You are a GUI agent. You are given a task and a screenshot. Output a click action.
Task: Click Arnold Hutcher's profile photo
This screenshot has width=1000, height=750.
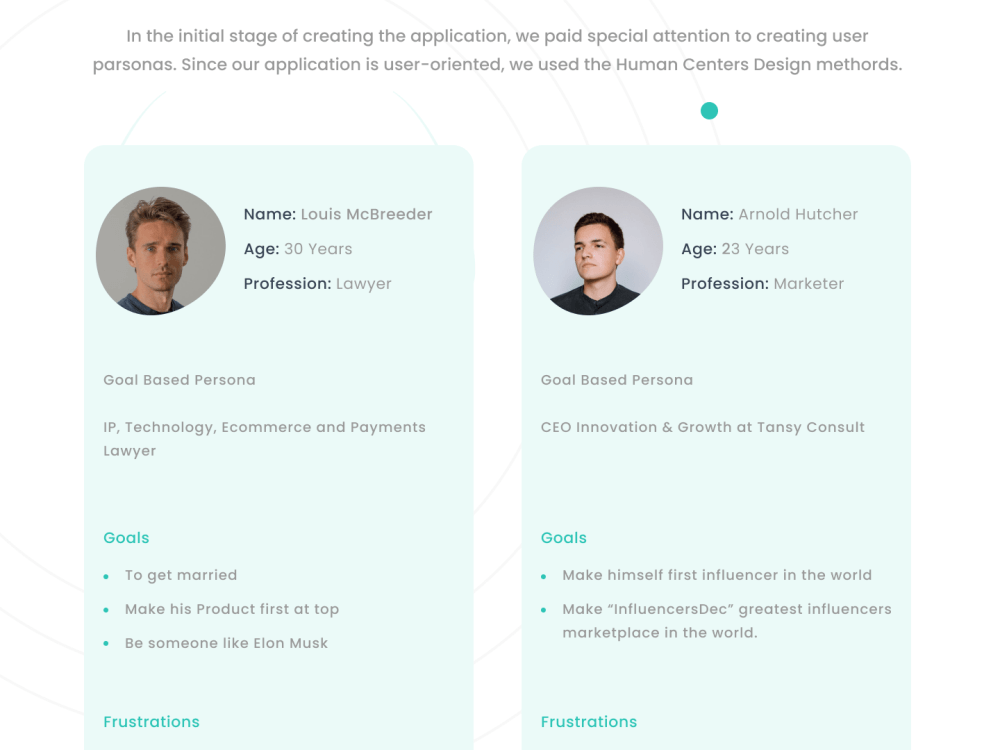598,251
